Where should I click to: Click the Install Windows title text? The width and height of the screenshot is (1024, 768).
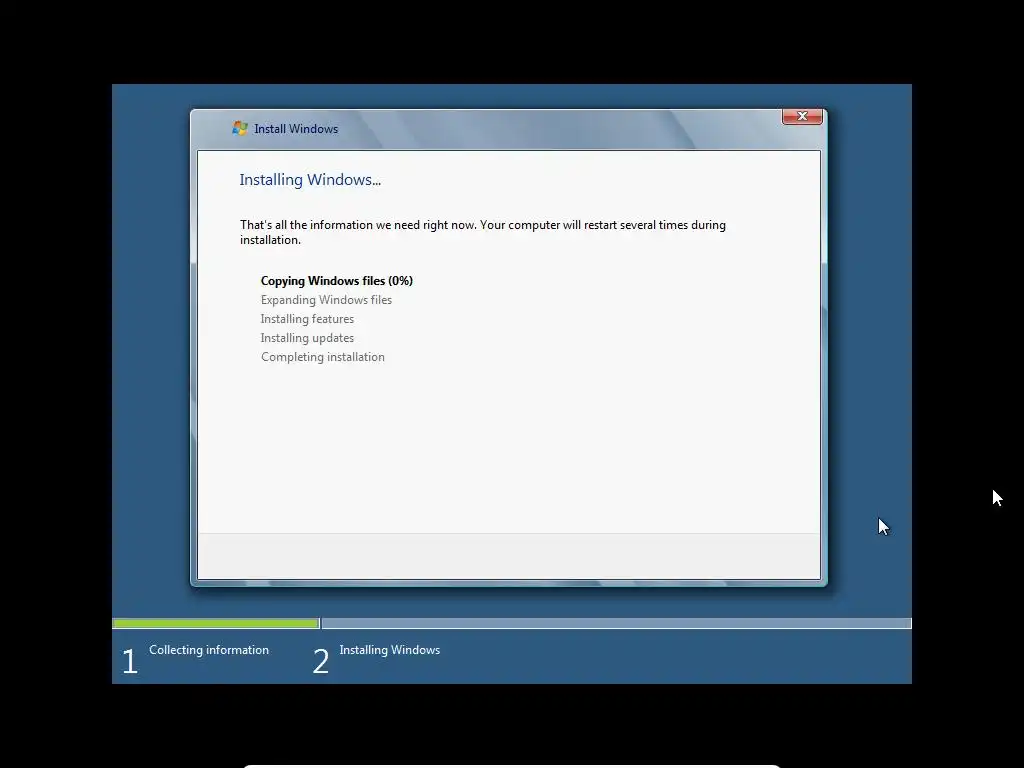click(x=296, y=129)
